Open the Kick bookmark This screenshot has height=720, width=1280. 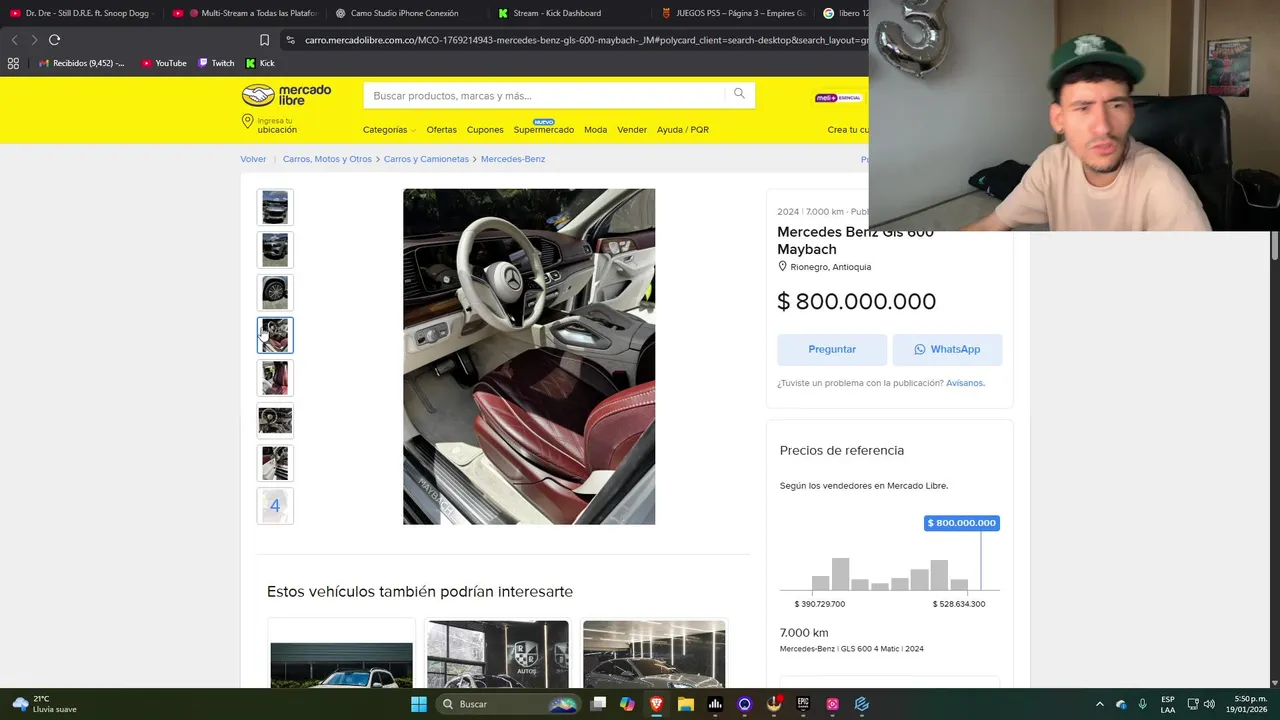(260, 63)
